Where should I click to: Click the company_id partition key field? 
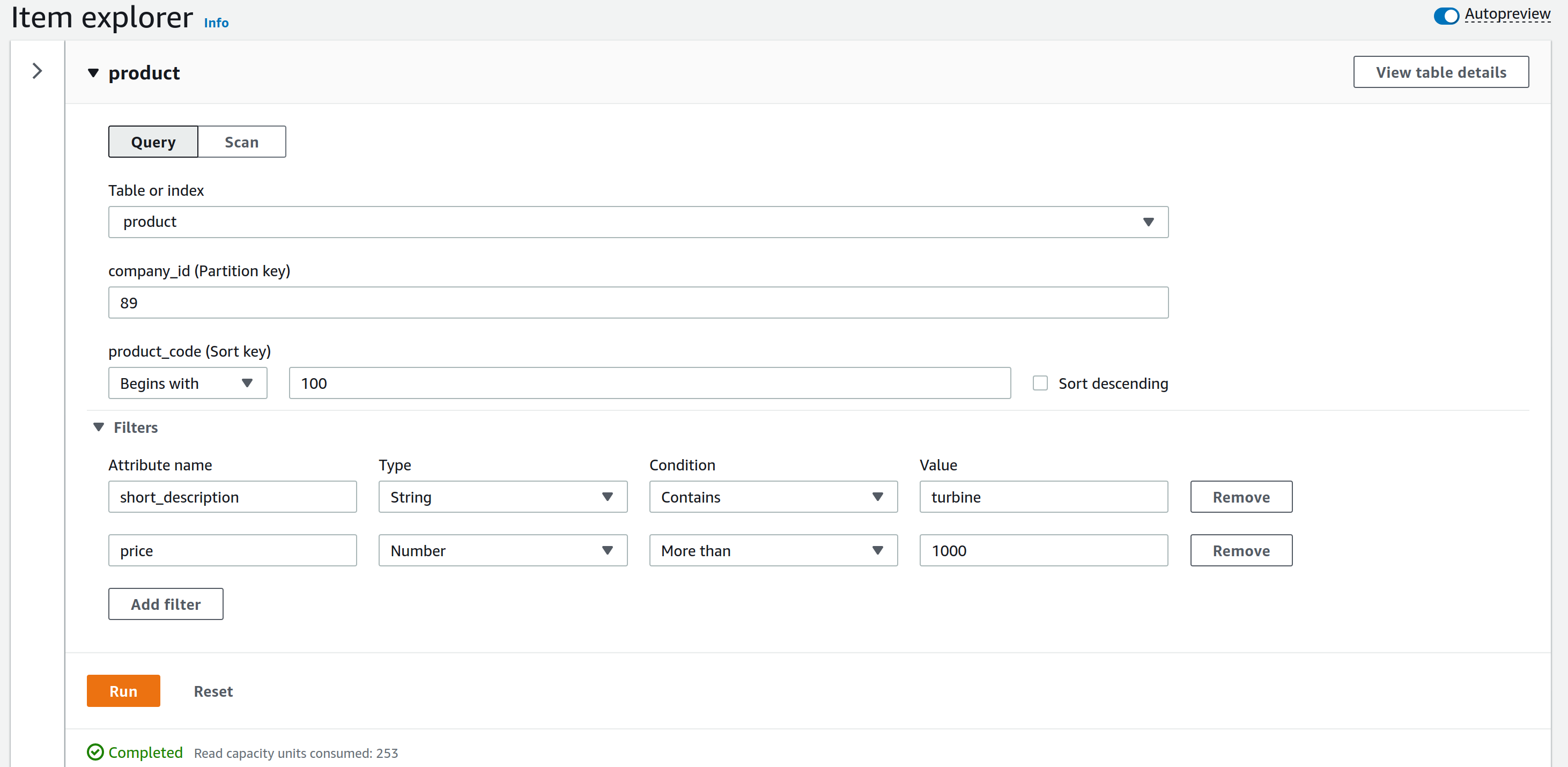click(x=638, y=303)
